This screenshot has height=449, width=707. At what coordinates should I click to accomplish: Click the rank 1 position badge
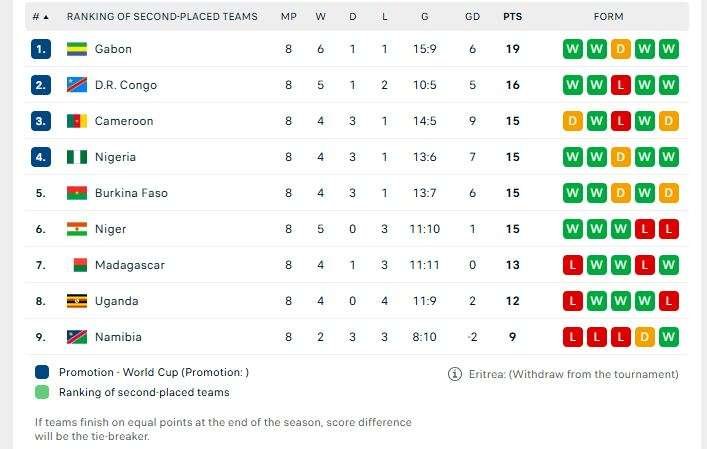click(41, 49)
